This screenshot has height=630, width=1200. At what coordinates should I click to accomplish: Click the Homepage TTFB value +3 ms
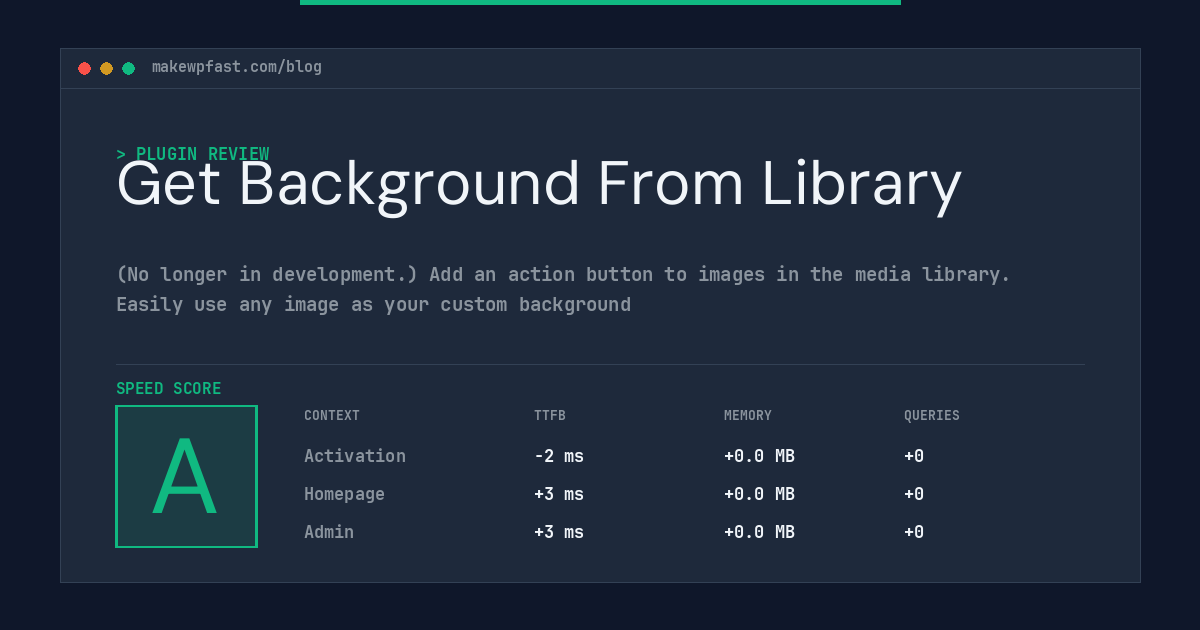[x=559, y=494]
